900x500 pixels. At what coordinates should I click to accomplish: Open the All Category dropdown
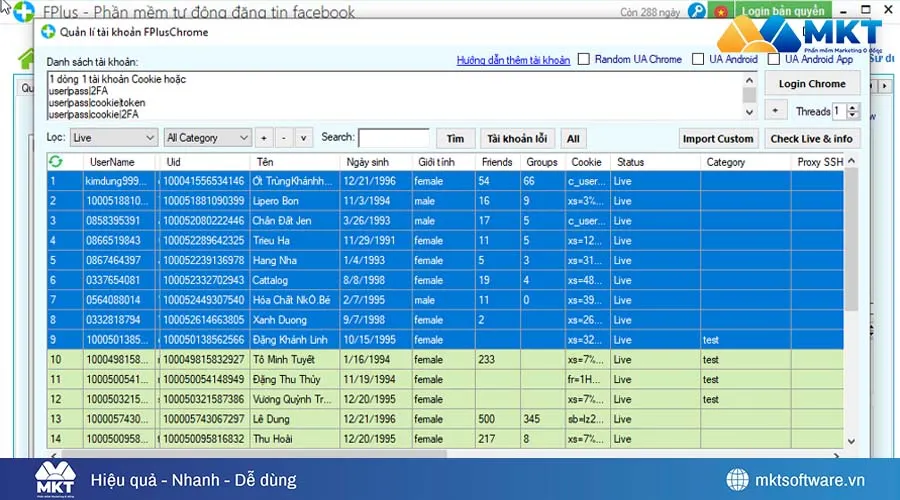click(207, 138)
